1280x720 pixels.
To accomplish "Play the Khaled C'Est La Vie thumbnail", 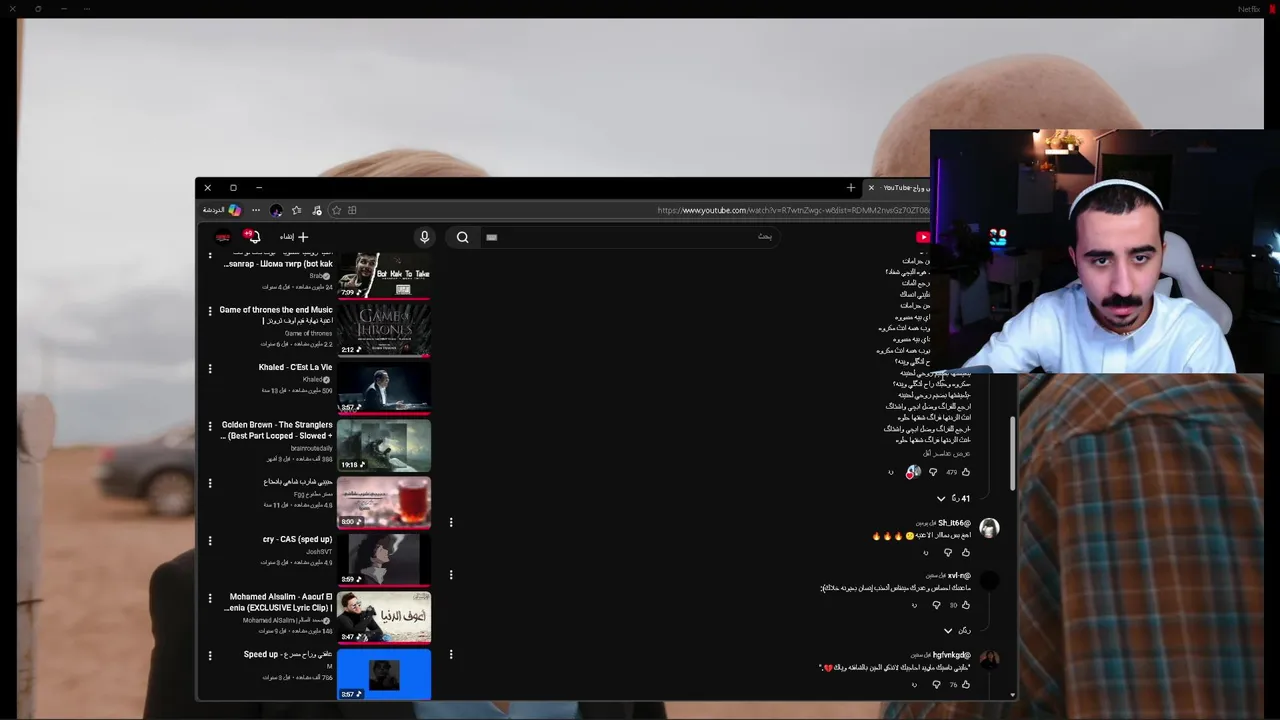I will [x=384, y=387].
